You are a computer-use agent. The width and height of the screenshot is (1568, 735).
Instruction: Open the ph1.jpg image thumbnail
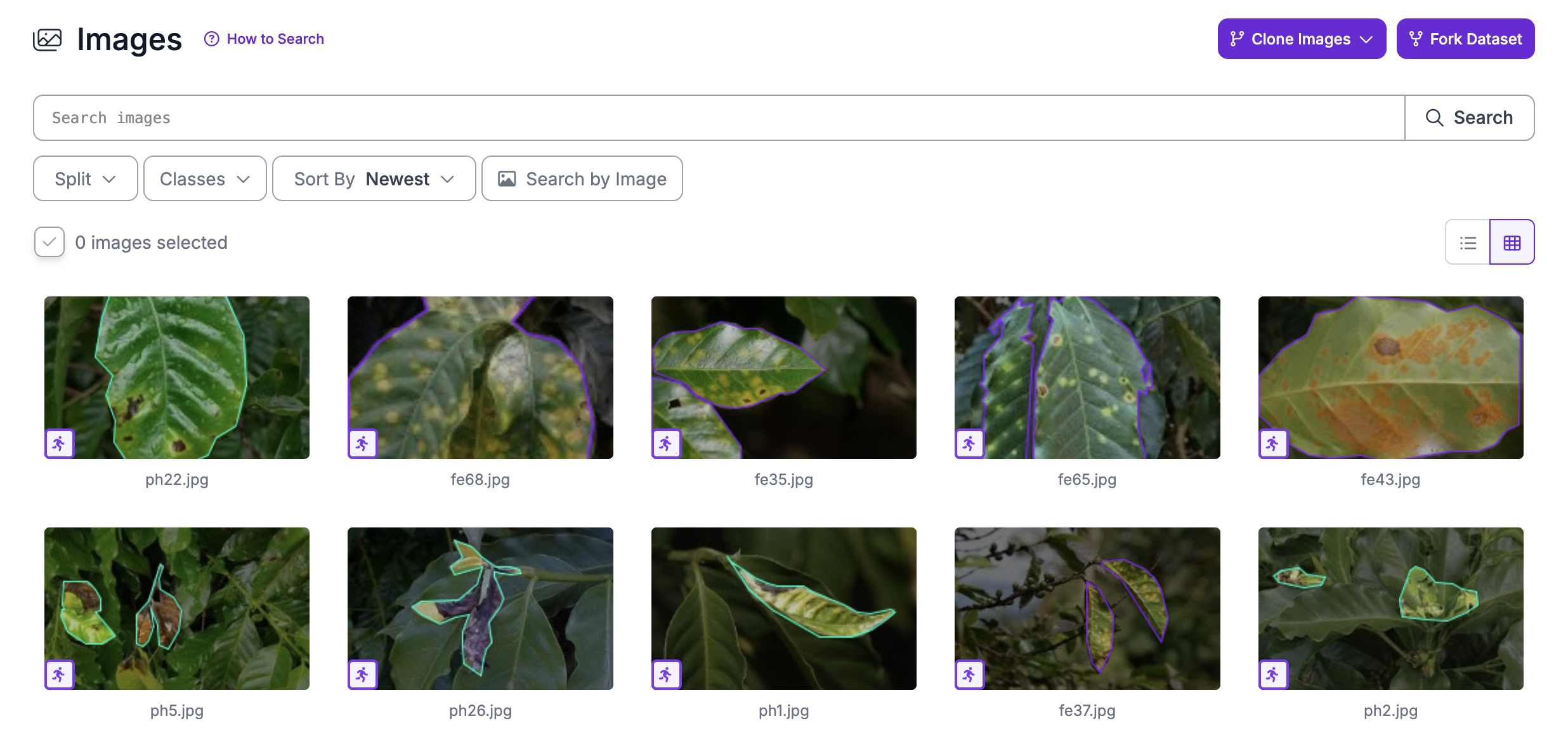784,609
